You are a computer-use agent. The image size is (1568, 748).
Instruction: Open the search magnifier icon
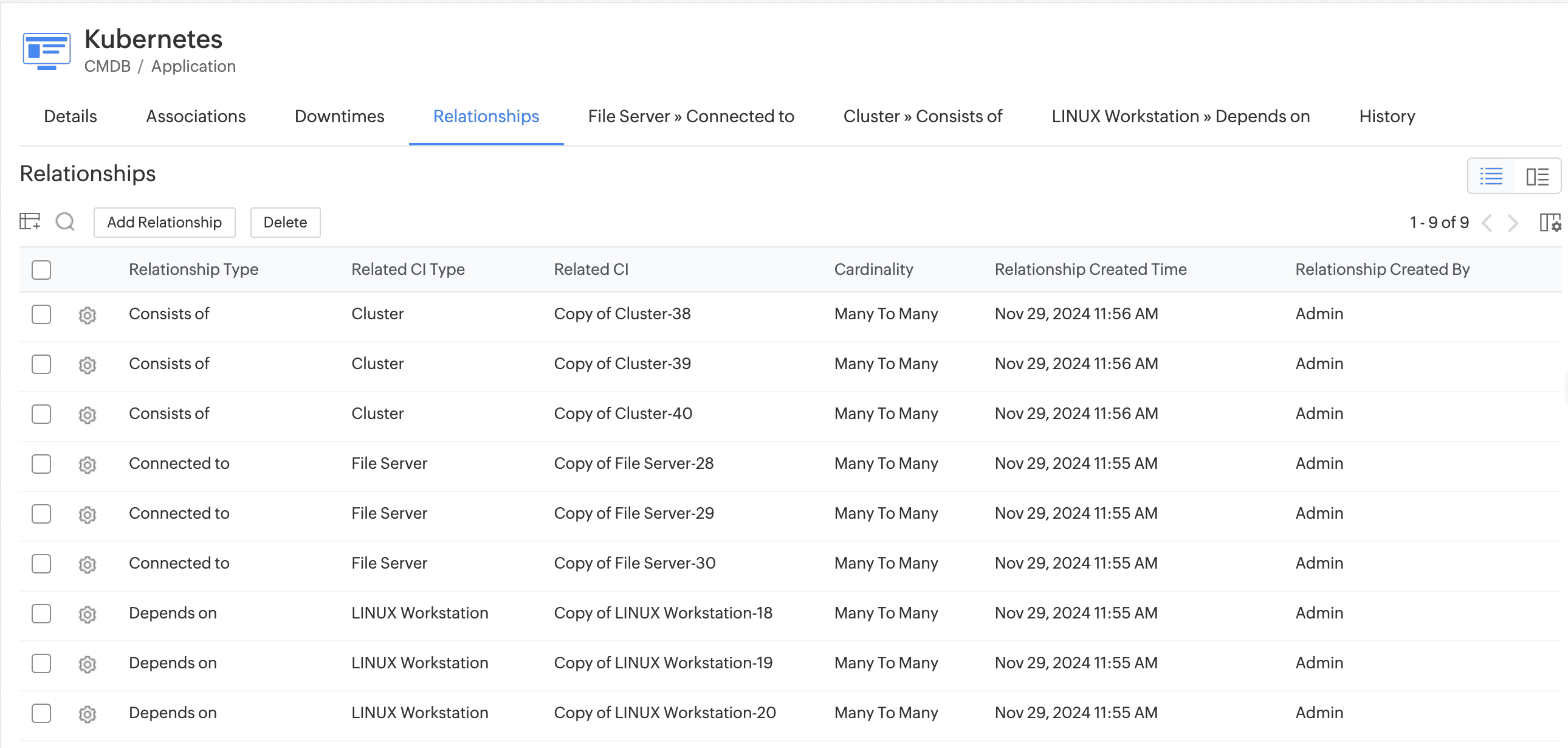(x=65, y=222)
